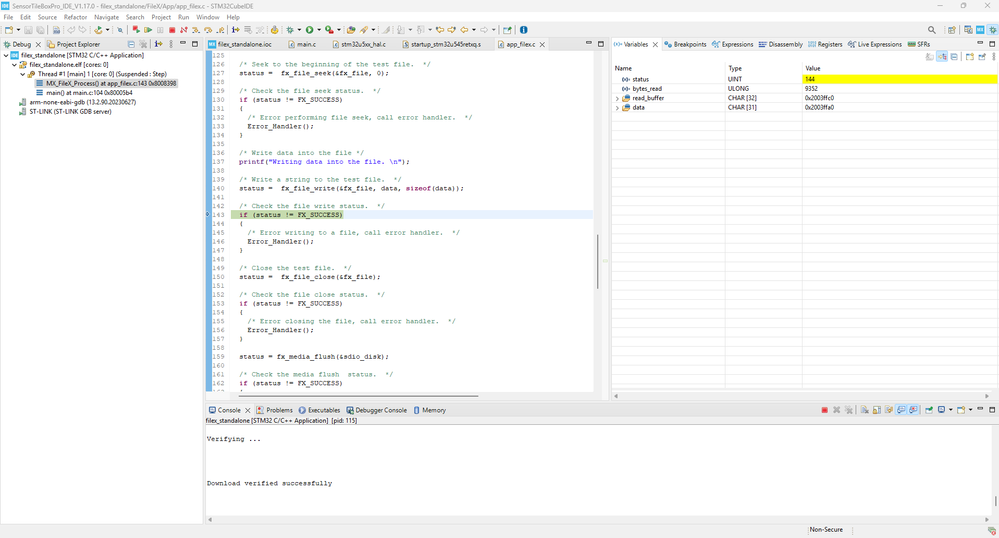999x538 pixels.
Task: Switch to the Debugger Console tab
Action: click(x=376, y=411)
